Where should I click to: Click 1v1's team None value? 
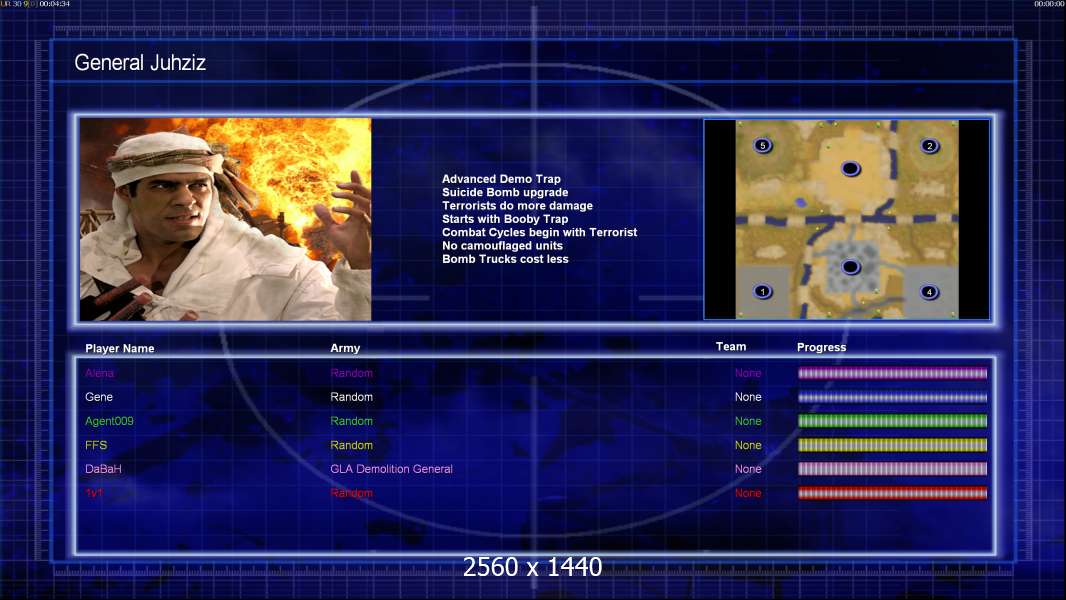[x=748, y=493]
